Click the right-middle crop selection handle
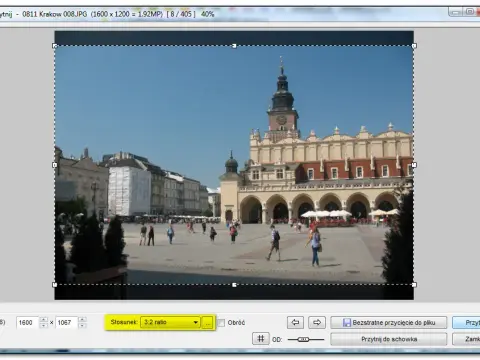The image size is (480, 360). tap(414, 165)
